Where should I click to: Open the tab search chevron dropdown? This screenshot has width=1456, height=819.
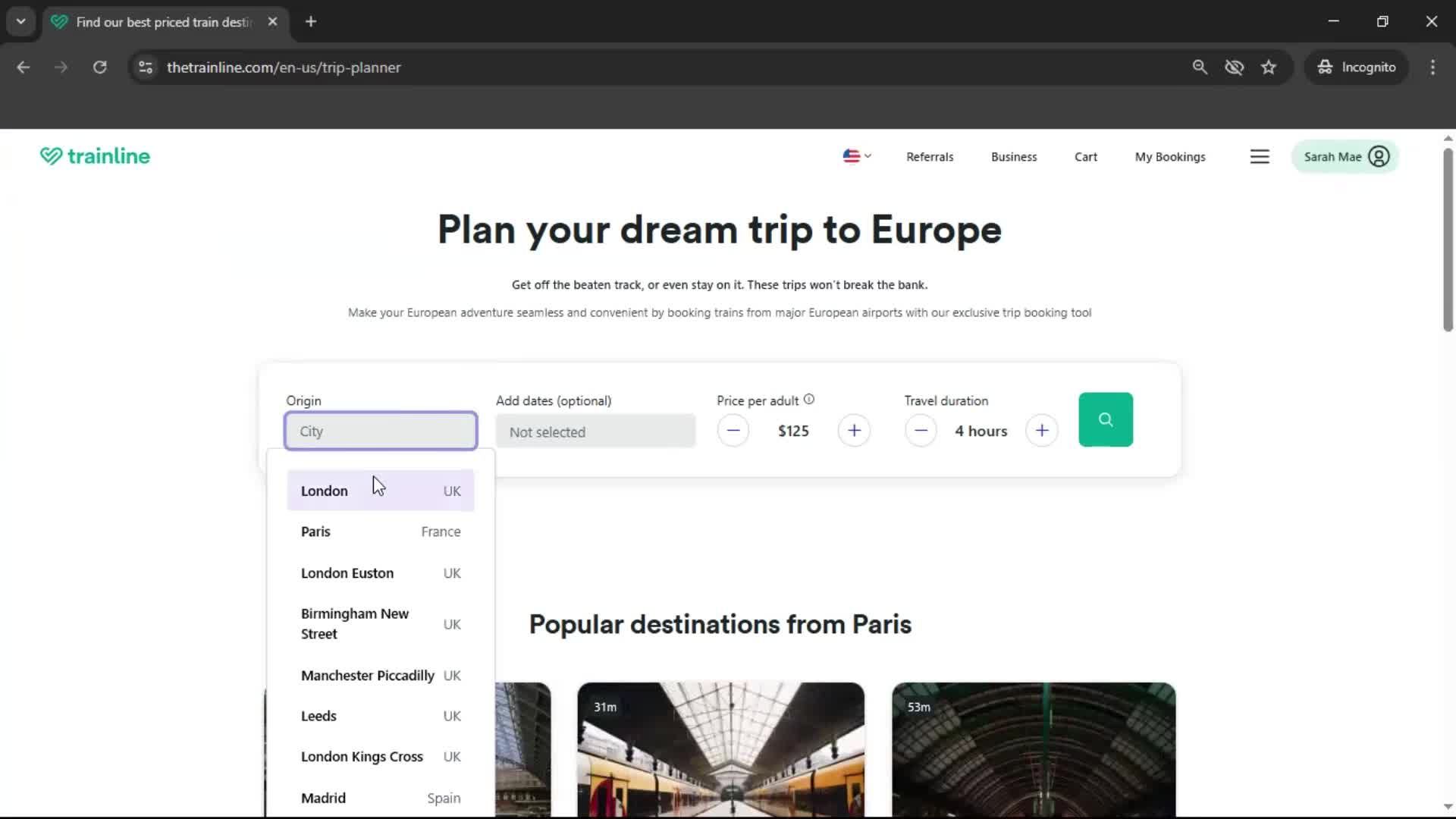[20, 21]
